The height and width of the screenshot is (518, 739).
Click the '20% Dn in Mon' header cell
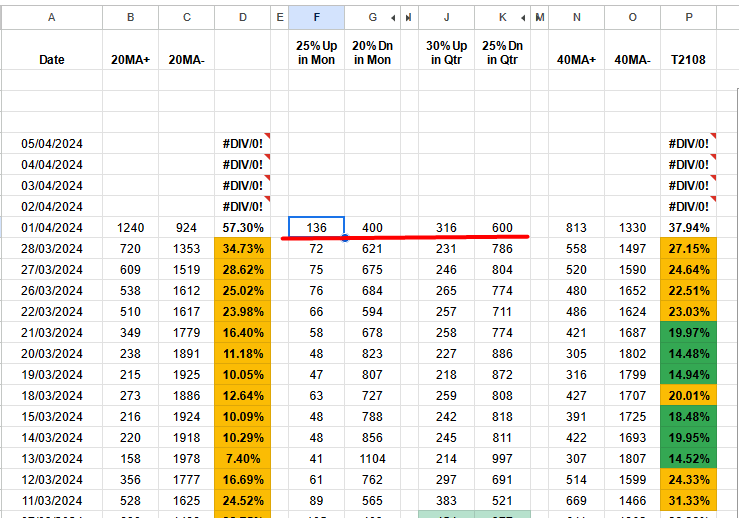pos(372,50)
